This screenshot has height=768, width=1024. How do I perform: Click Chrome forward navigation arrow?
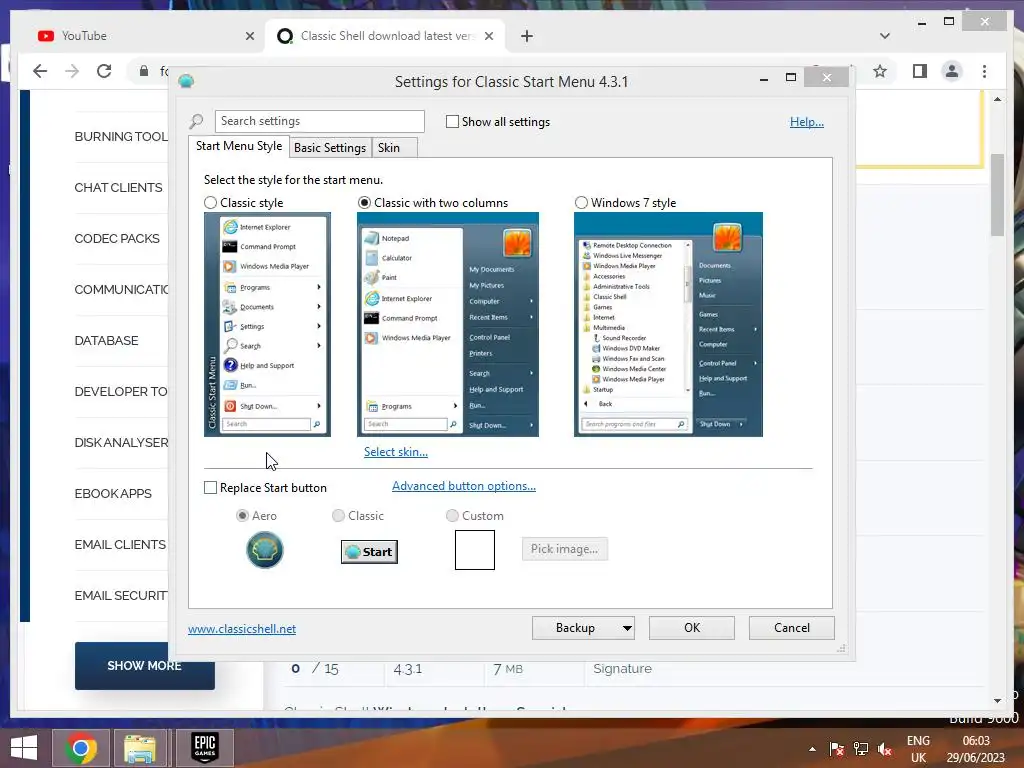(72, 71)
